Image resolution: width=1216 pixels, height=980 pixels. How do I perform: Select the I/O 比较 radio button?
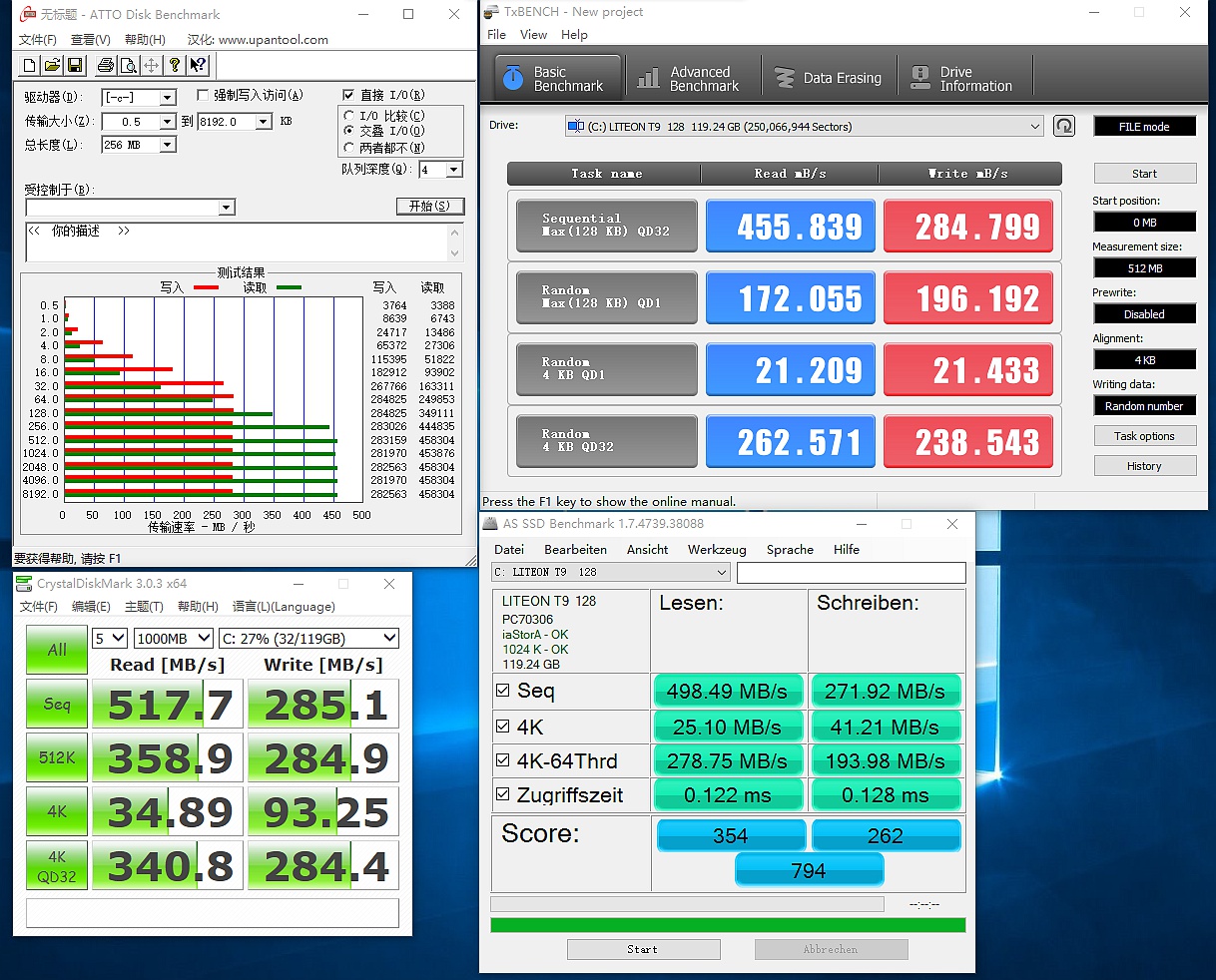click(348, 116)
